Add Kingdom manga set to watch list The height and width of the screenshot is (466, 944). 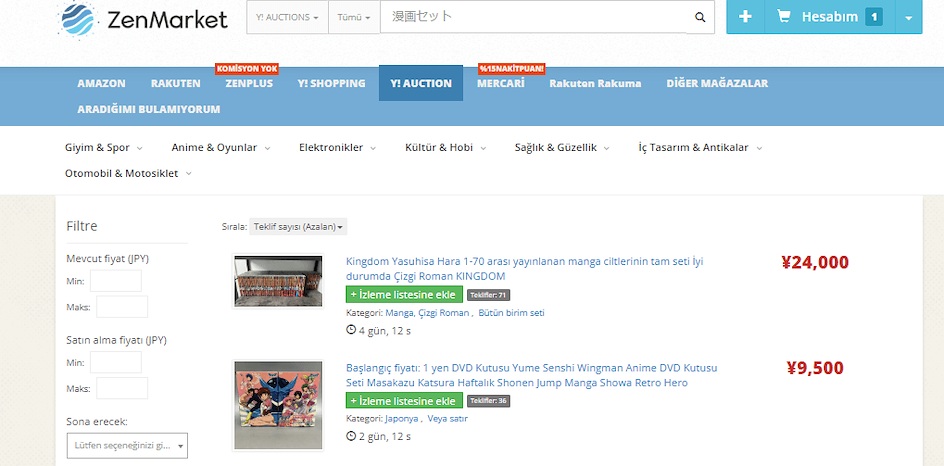coord(404,294)
